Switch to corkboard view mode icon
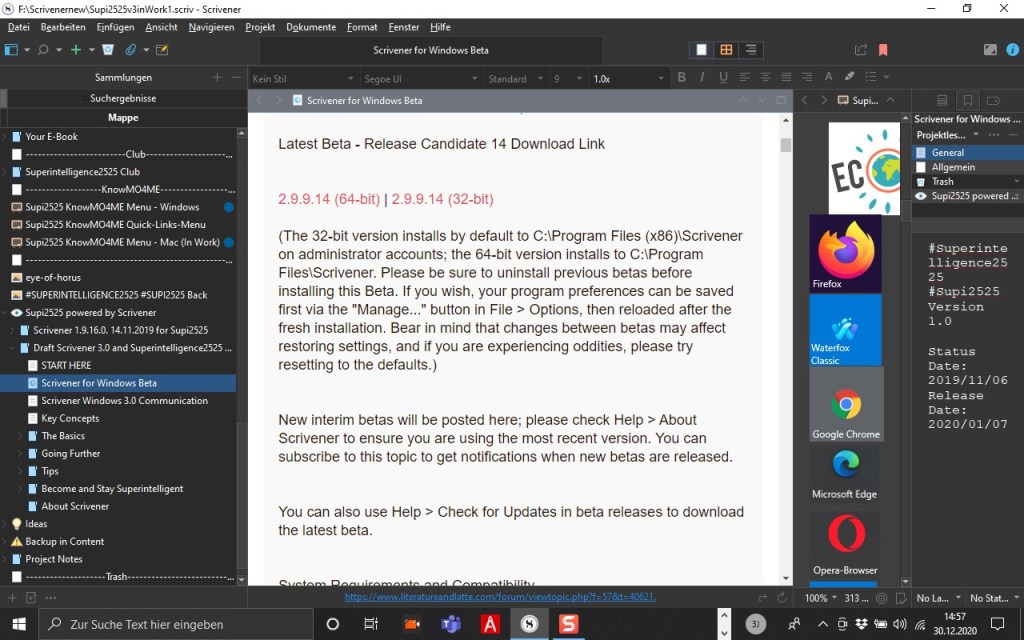Viewport: 1024px width, 640px height. [x=726, y=50]
